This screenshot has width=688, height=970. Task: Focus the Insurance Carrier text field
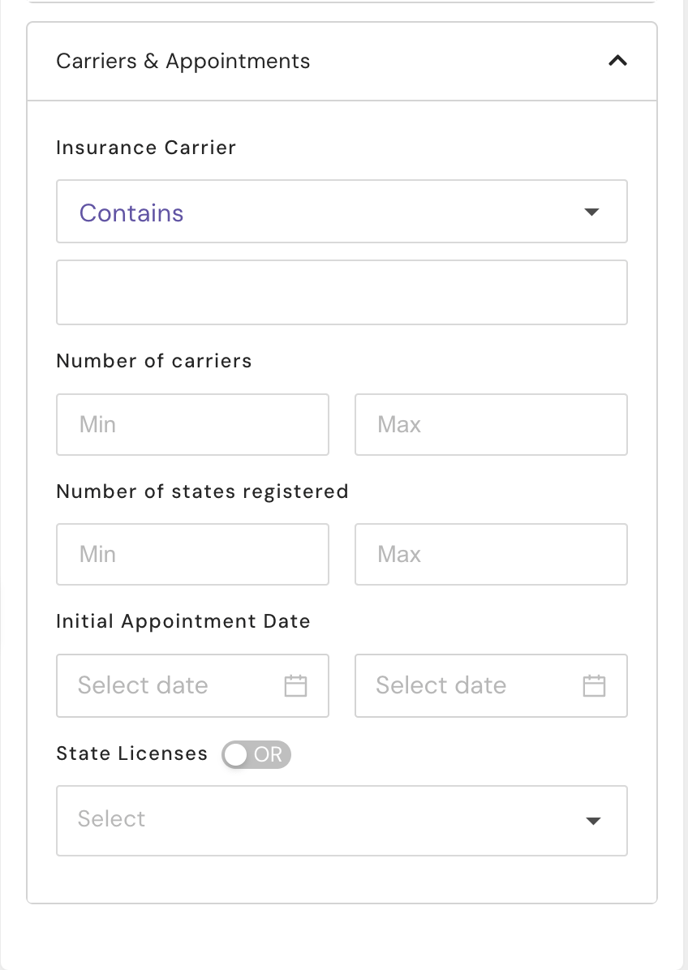pyautogui.click(x=342, y=293)
